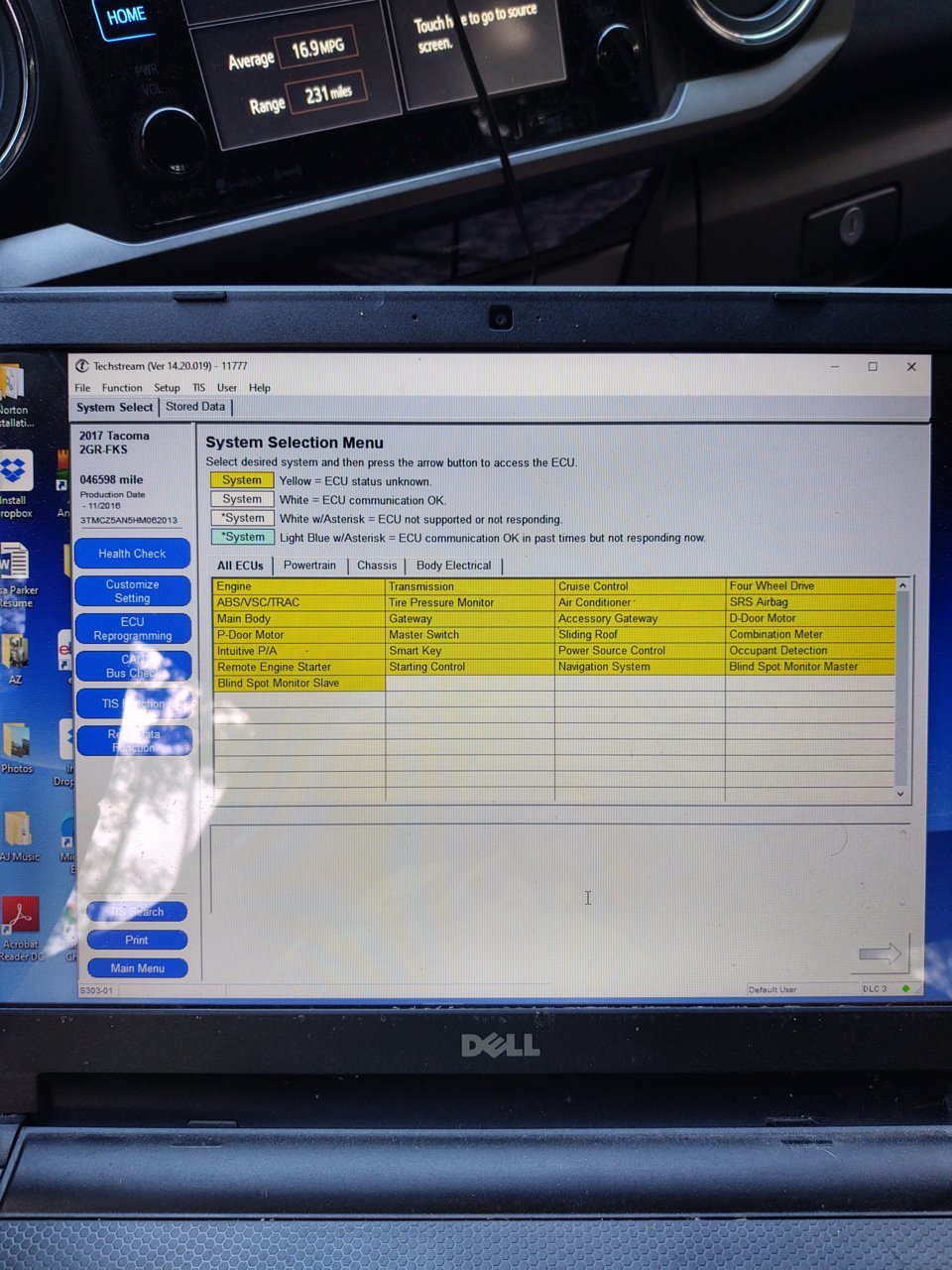Switch to the System Select tab

pyautogui.click(x=115, y=407)
